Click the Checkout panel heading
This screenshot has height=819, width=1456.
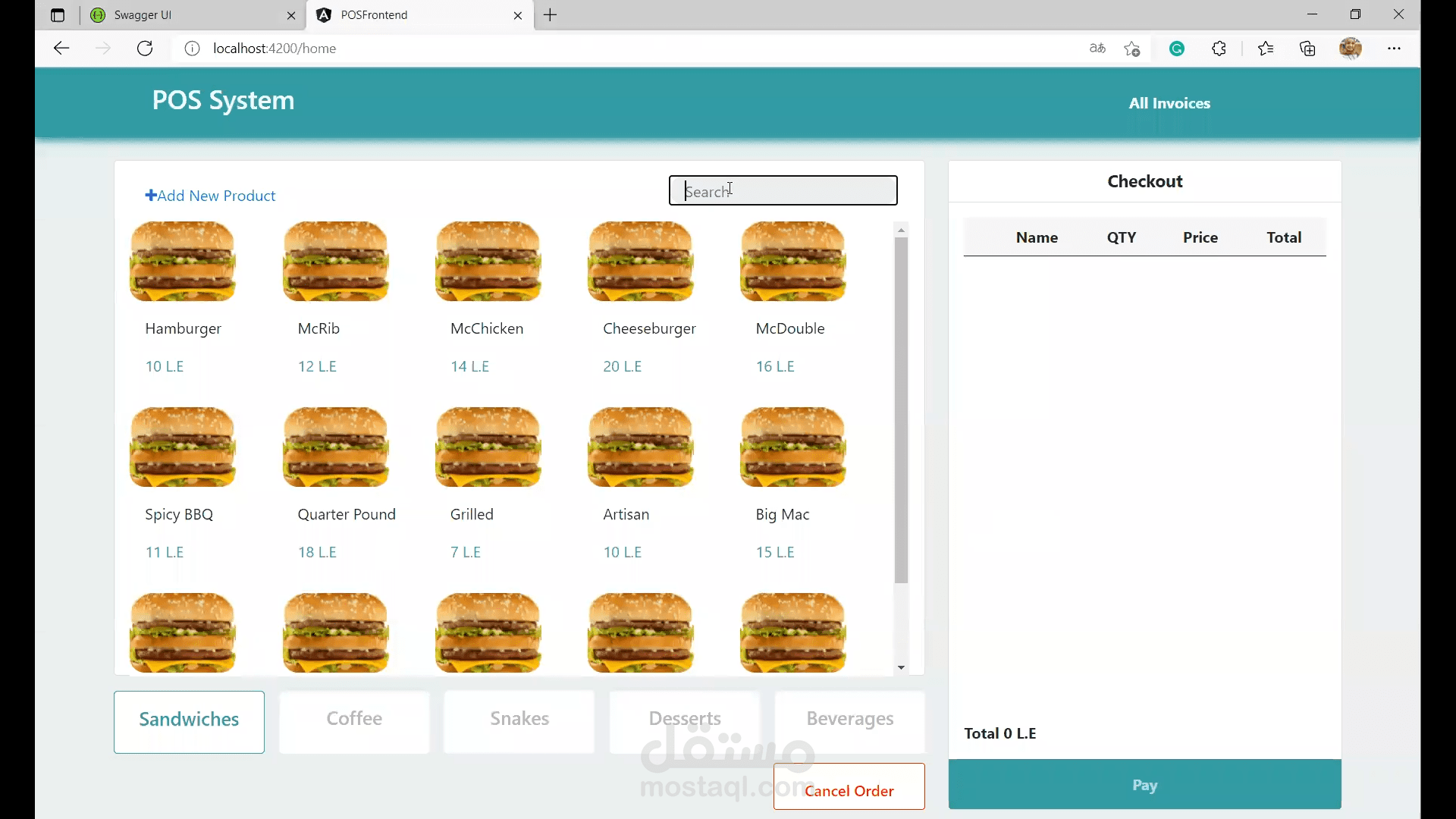[1145, 181]
